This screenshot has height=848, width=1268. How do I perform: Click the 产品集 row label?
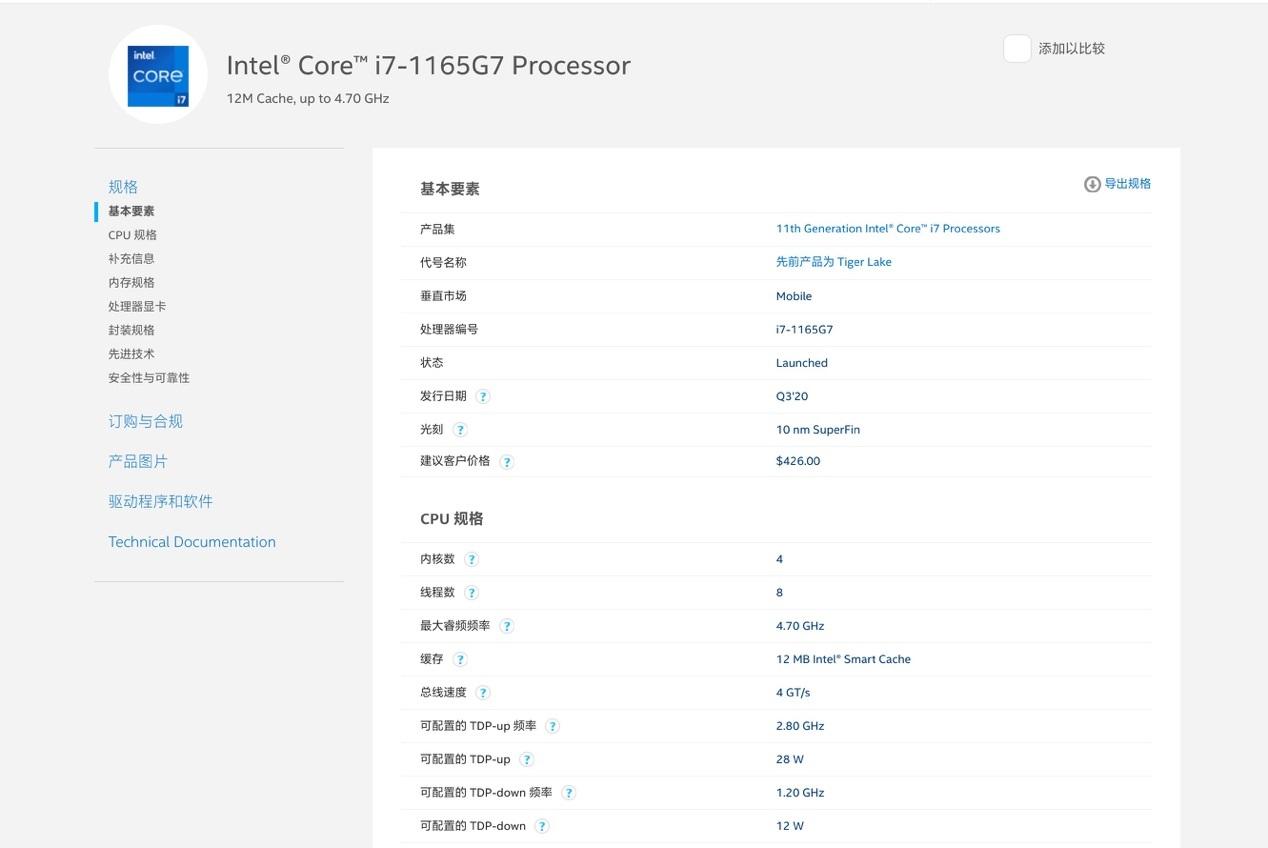point(437,229)
